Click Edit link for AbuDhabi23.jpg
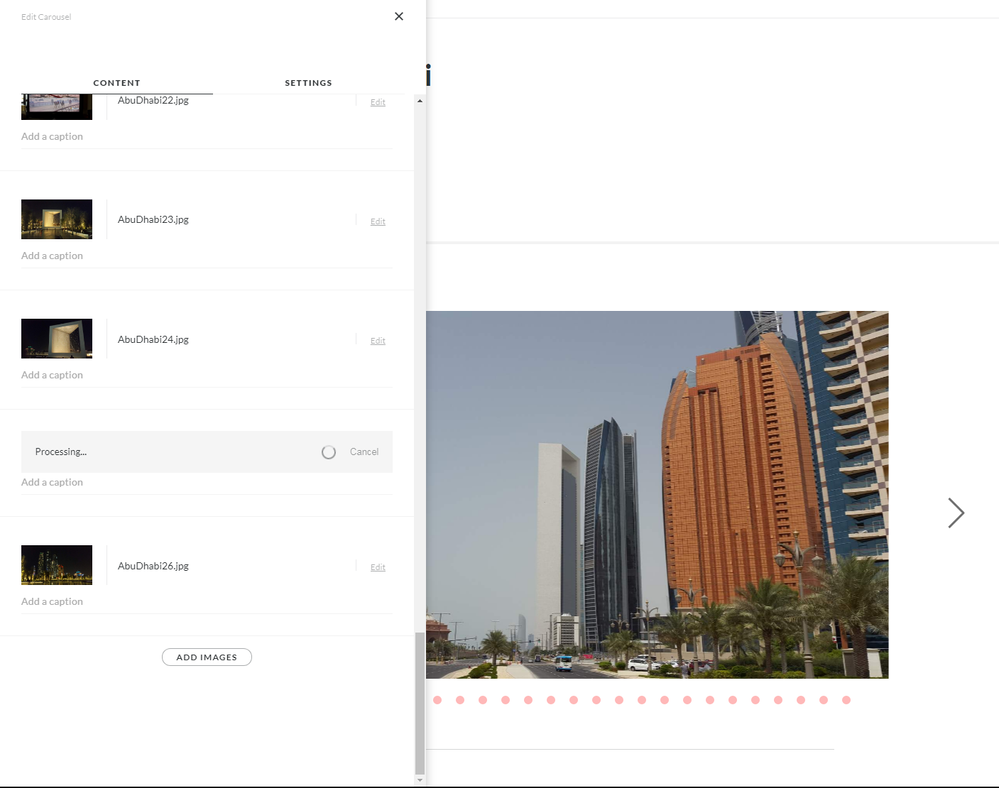Image resolution: width=999 pixels, height=788 pixels. click(377, 221)
